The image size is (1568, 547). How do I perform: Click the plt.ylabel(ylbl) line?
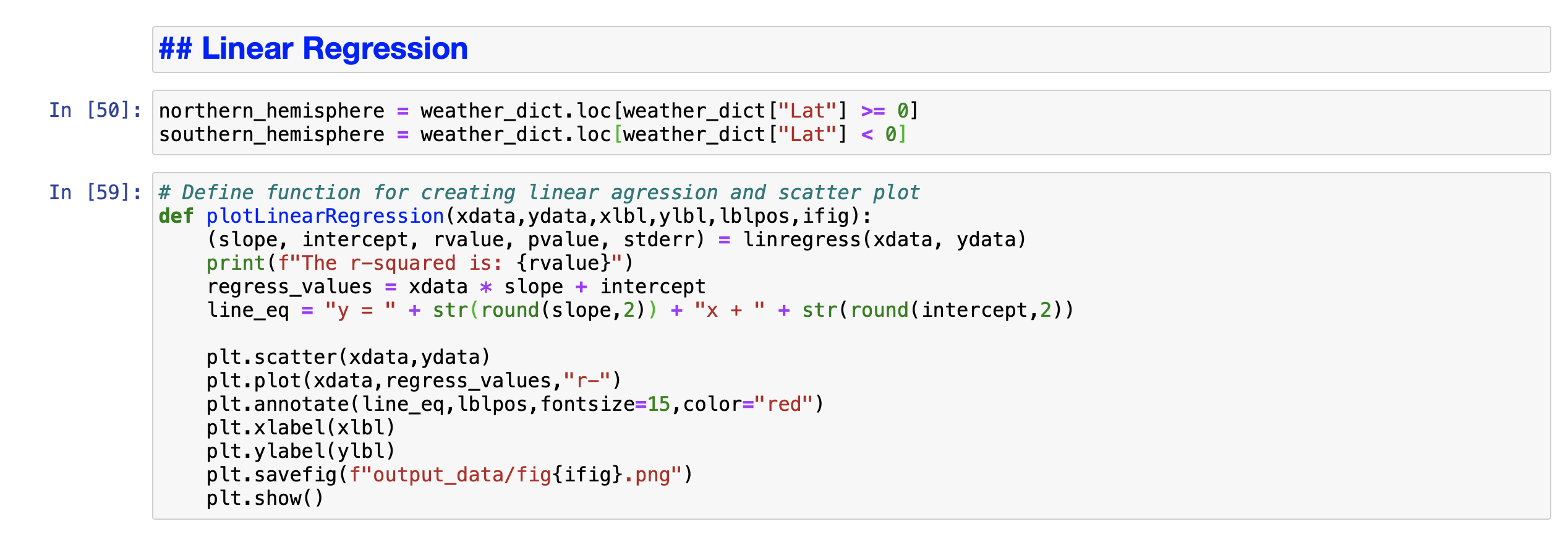tap(301, 451)
